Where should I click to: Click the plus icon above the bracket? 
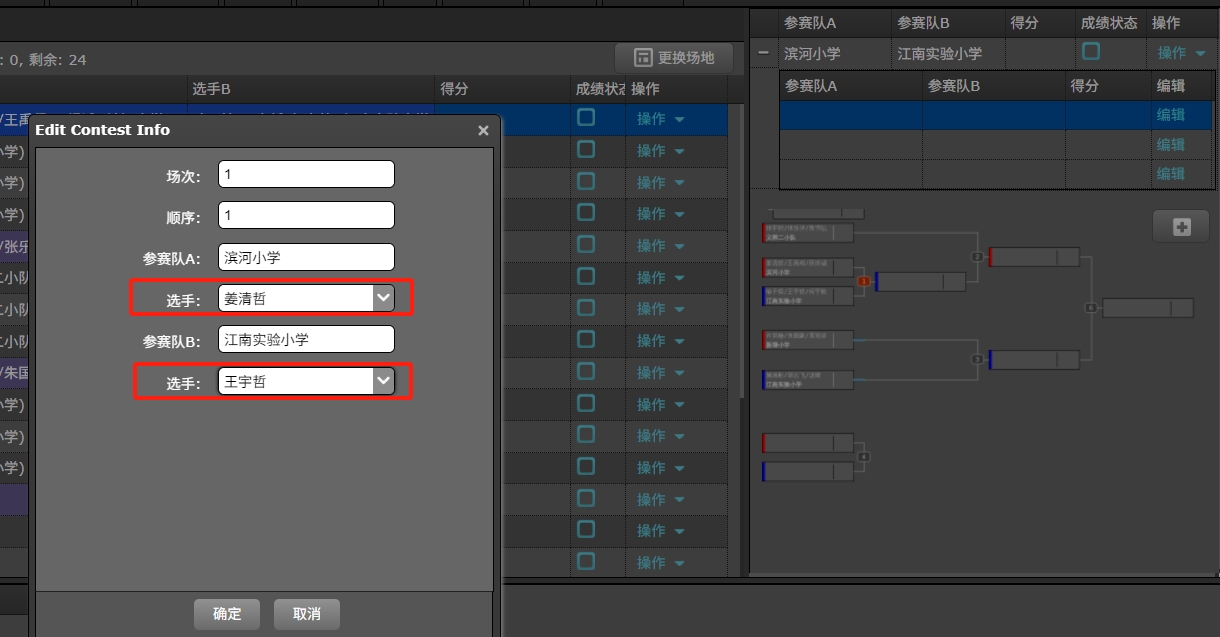[1181, 226]
